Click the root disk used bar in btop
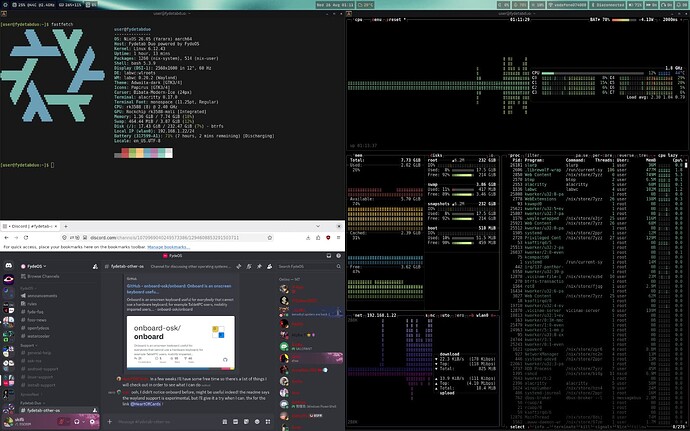The width and height of the screenshot is (690, 431). [462, 169]
